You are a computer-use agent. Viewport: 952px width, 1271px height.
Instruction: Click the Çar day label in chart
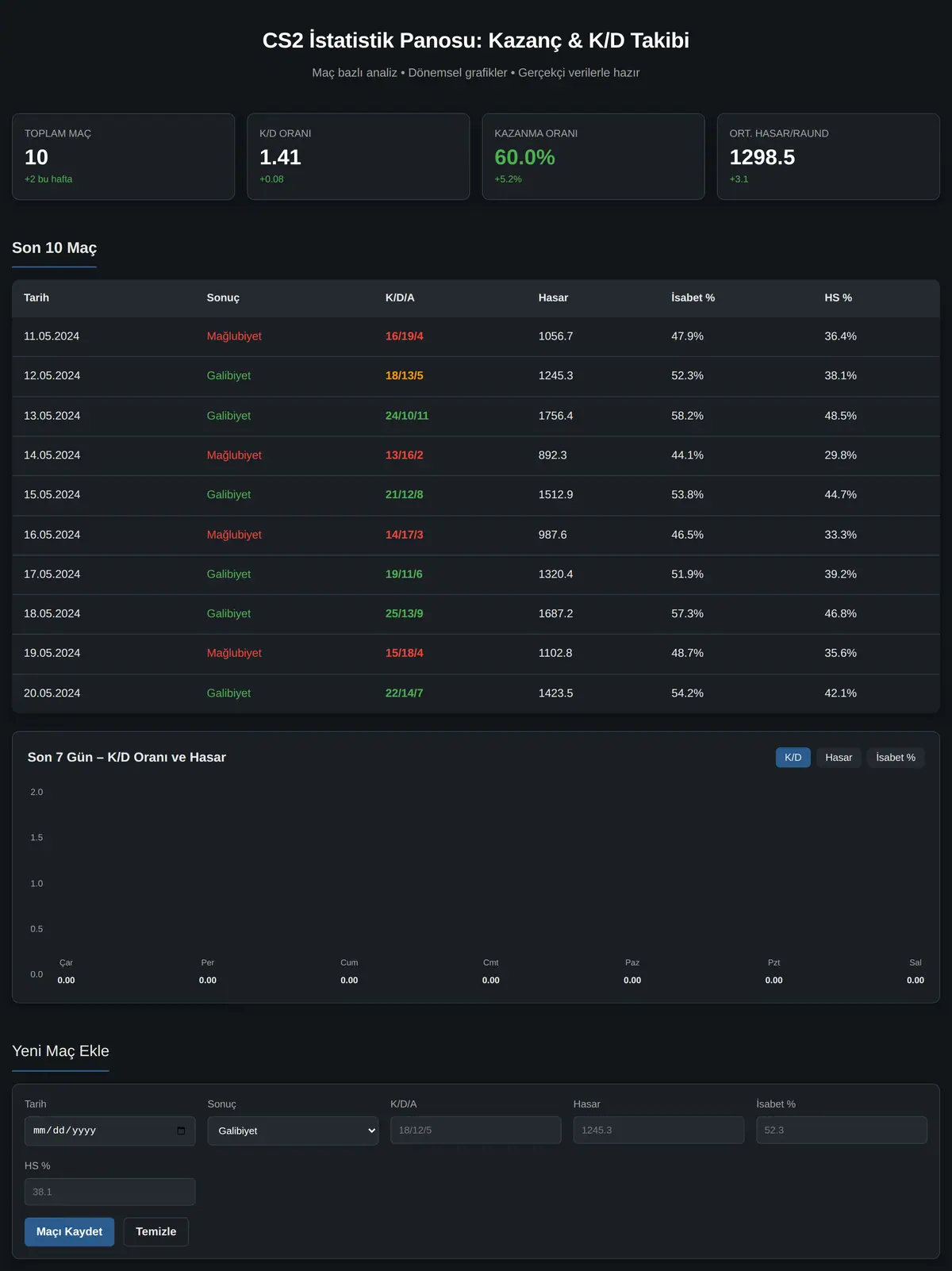66,962
